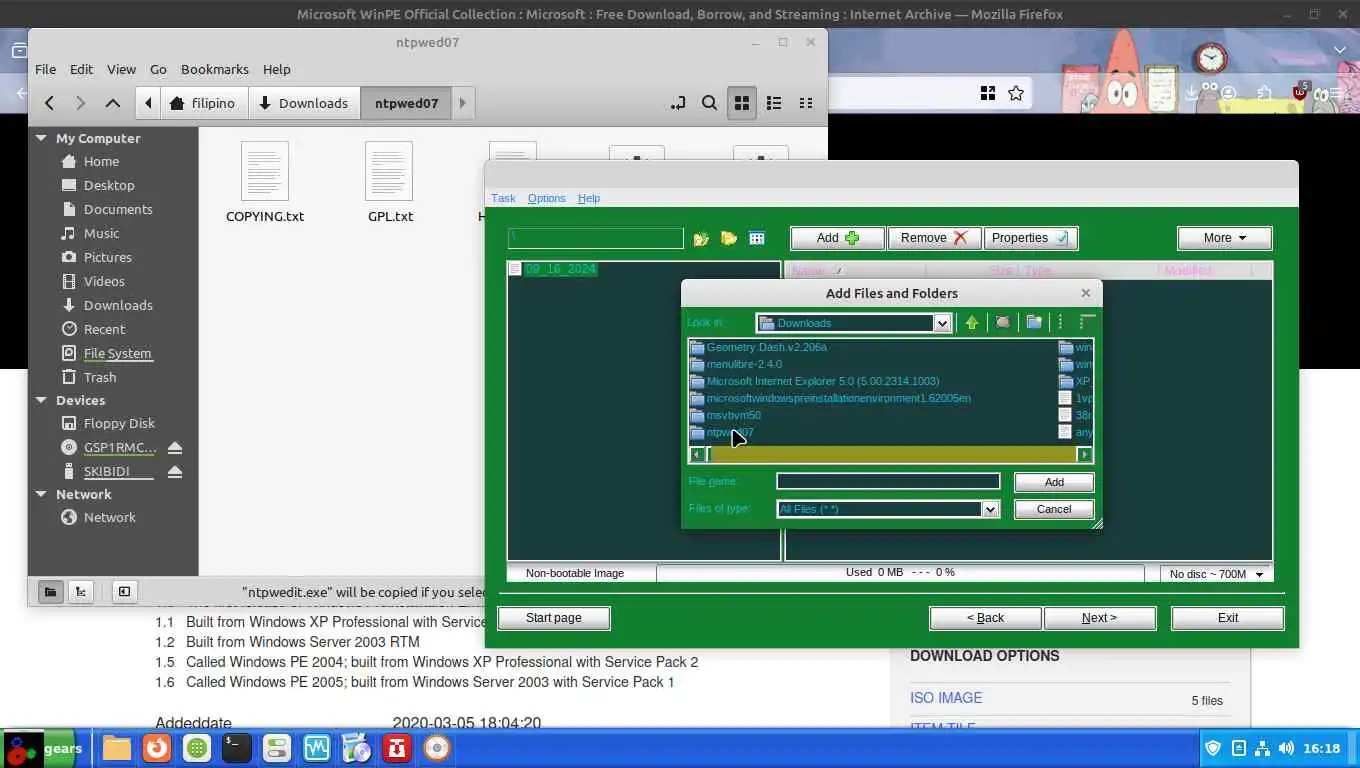Open the volume control in system tray

click(1286, 748)
